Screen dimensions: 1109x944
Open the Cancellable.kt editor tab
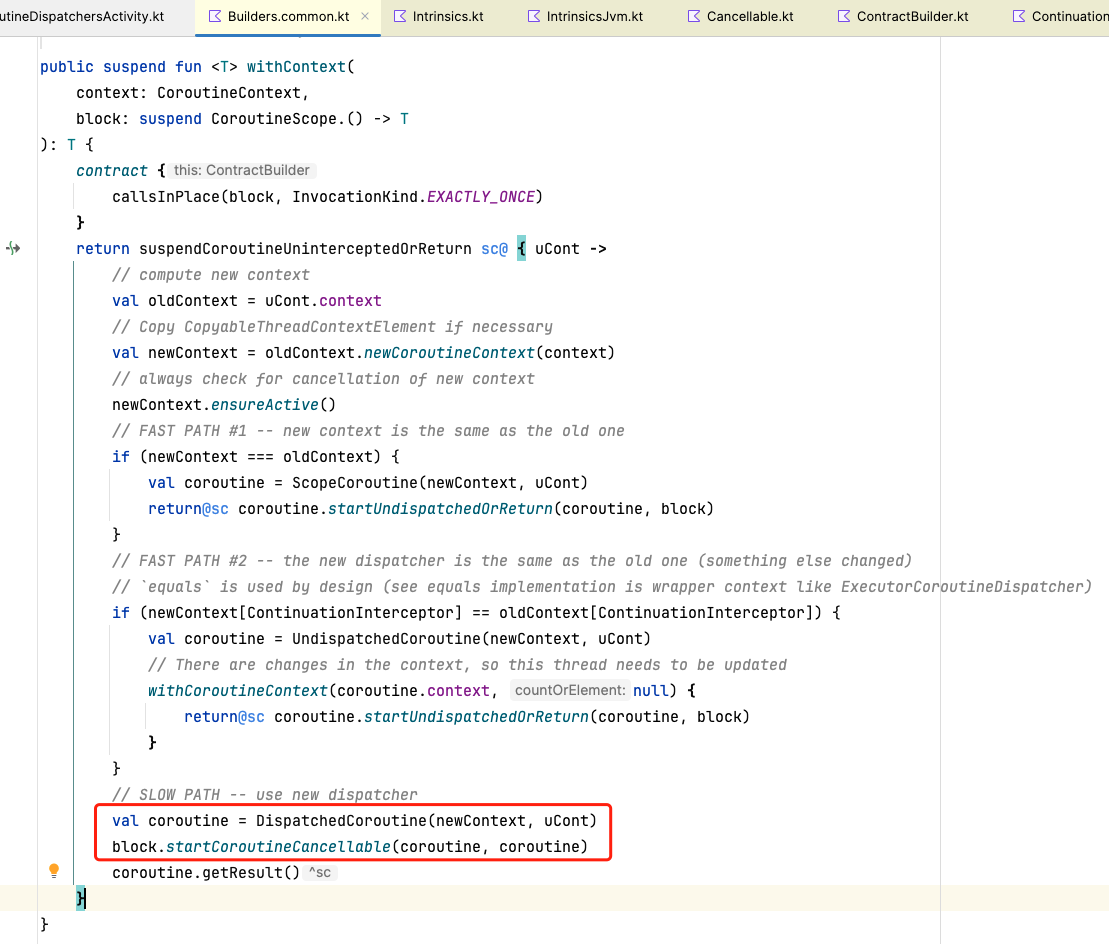749,16
